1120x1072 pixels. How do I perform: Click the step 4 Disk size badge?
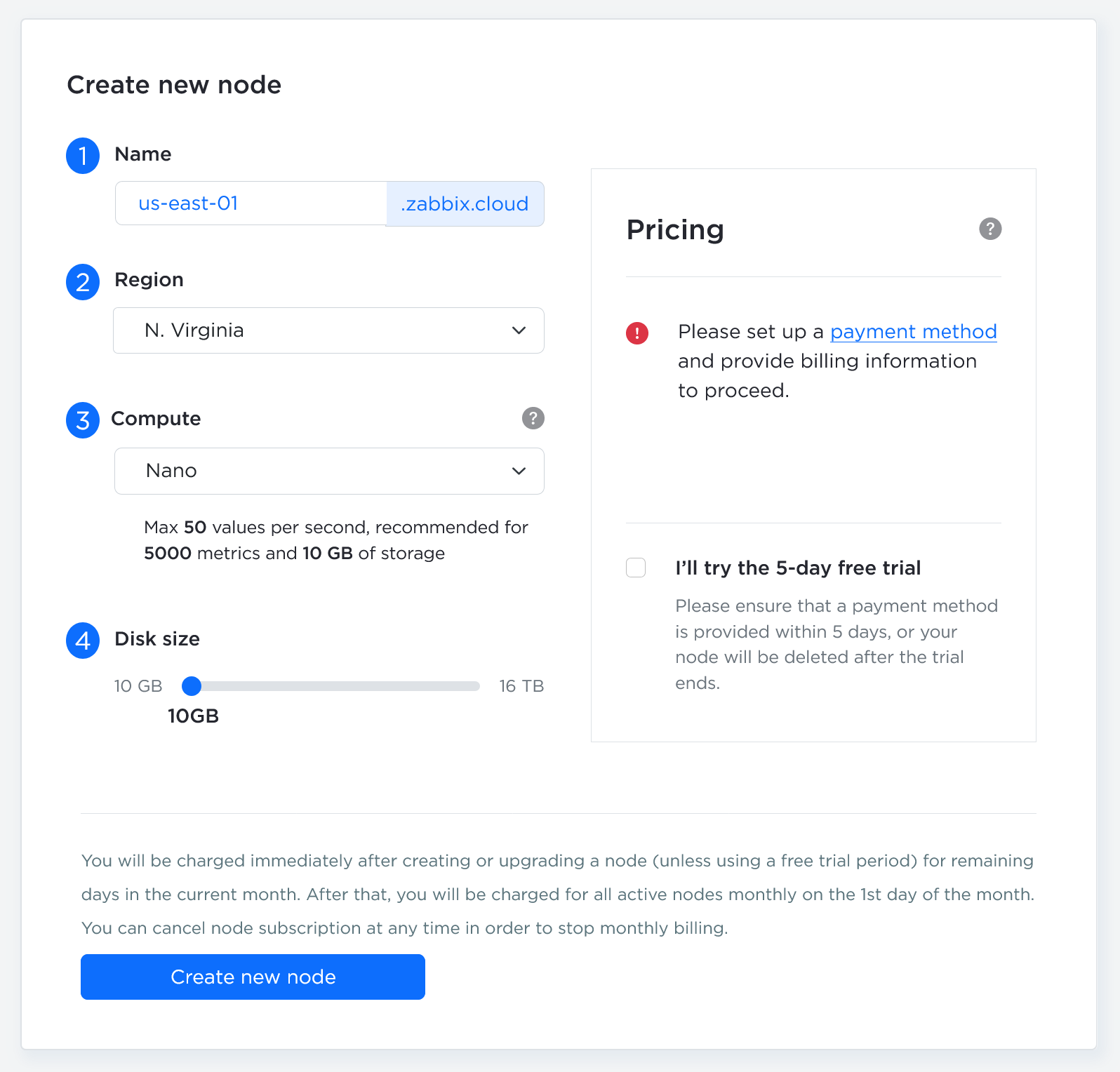tap(83, 640)
